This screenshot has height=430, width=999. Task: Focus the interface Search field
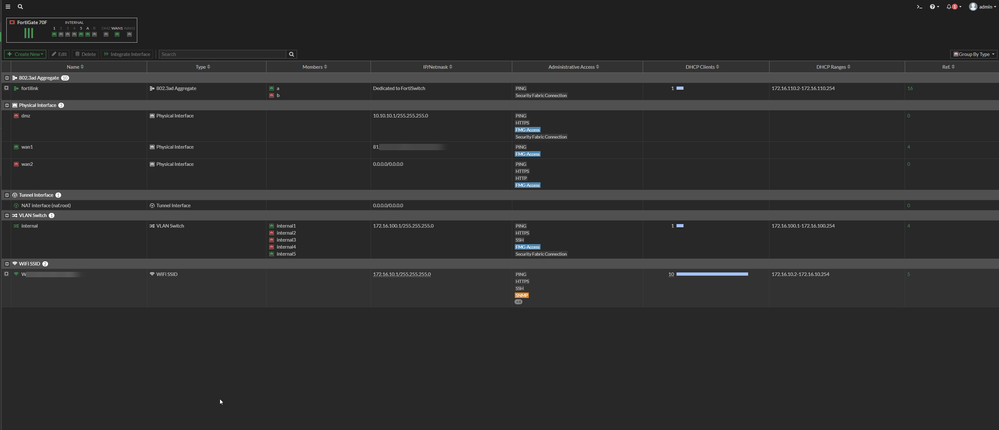[x=223, y=54]
